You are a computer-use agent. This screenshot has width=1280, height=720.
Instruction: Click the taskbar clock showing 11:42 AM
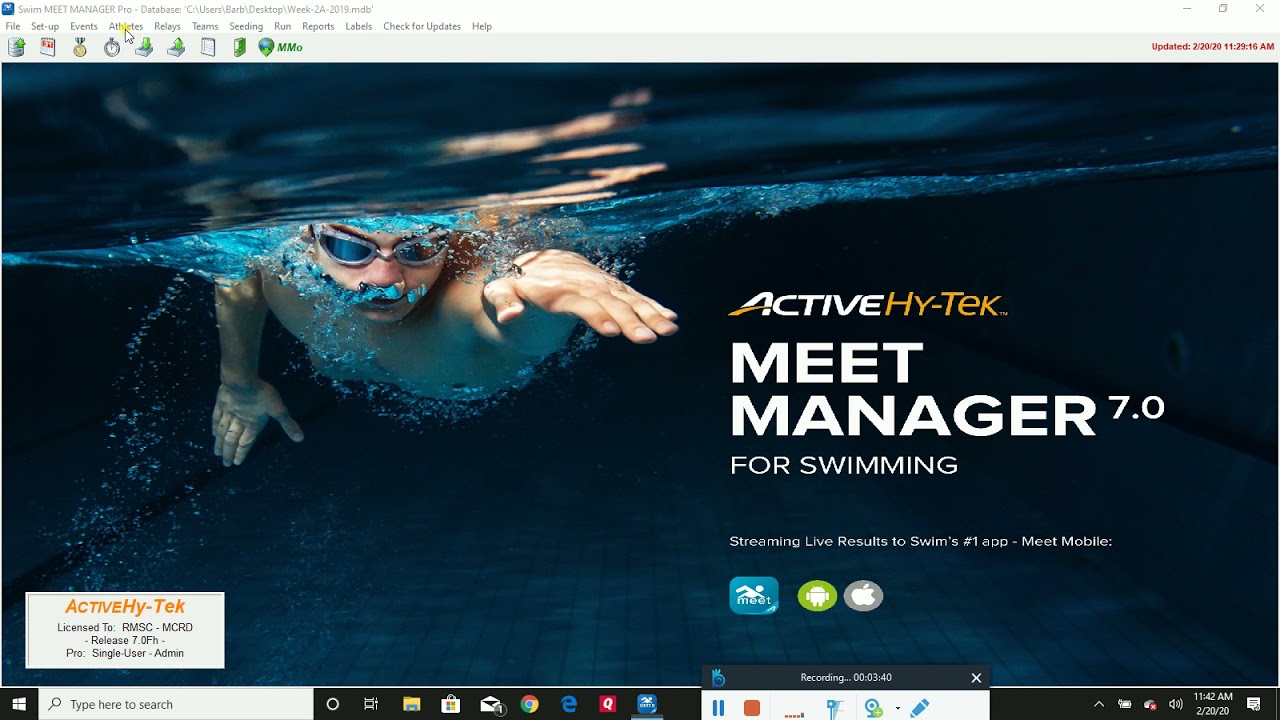(1212, 704)
